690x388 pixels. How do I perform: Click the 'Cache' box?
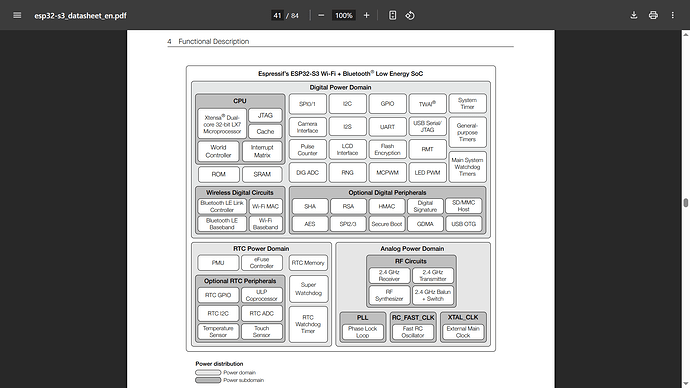(x=265, y=132)
